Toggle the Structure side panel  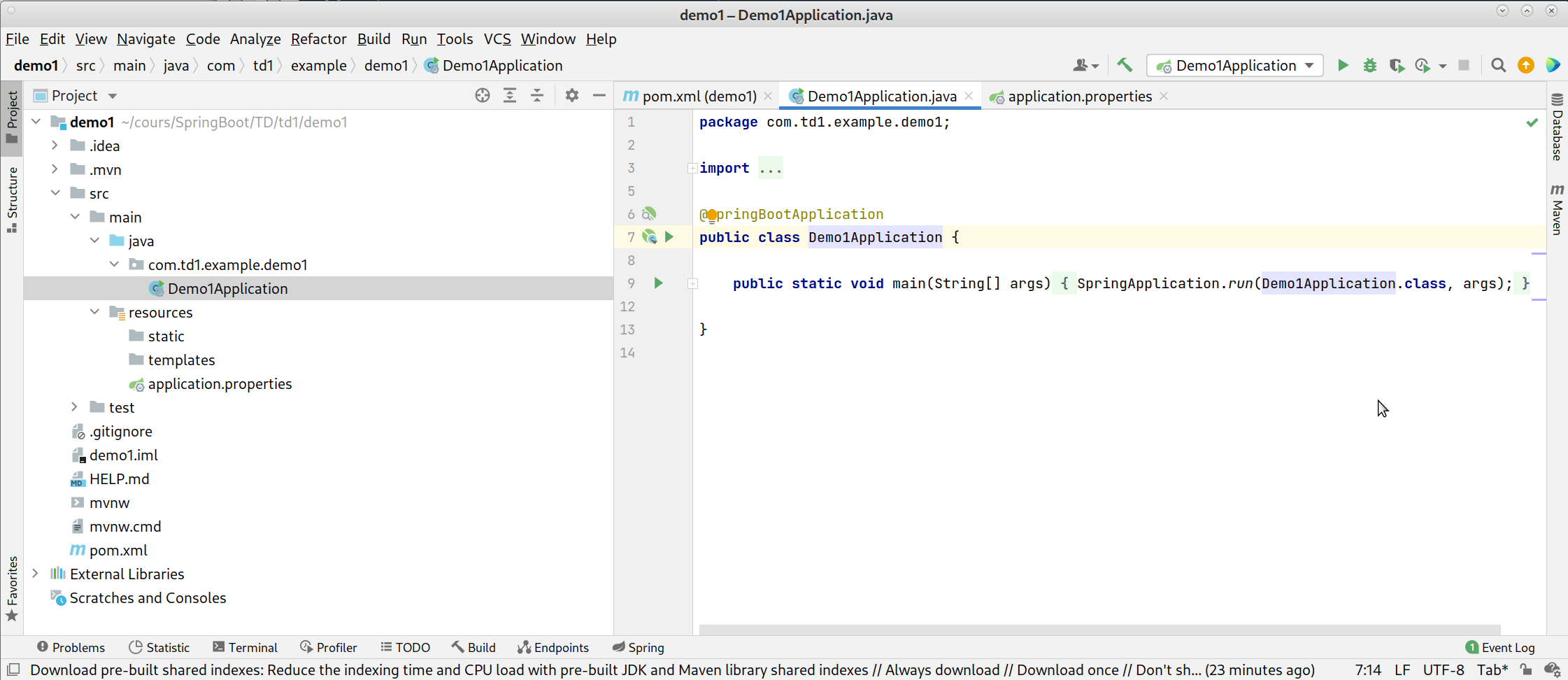point(12,199)
